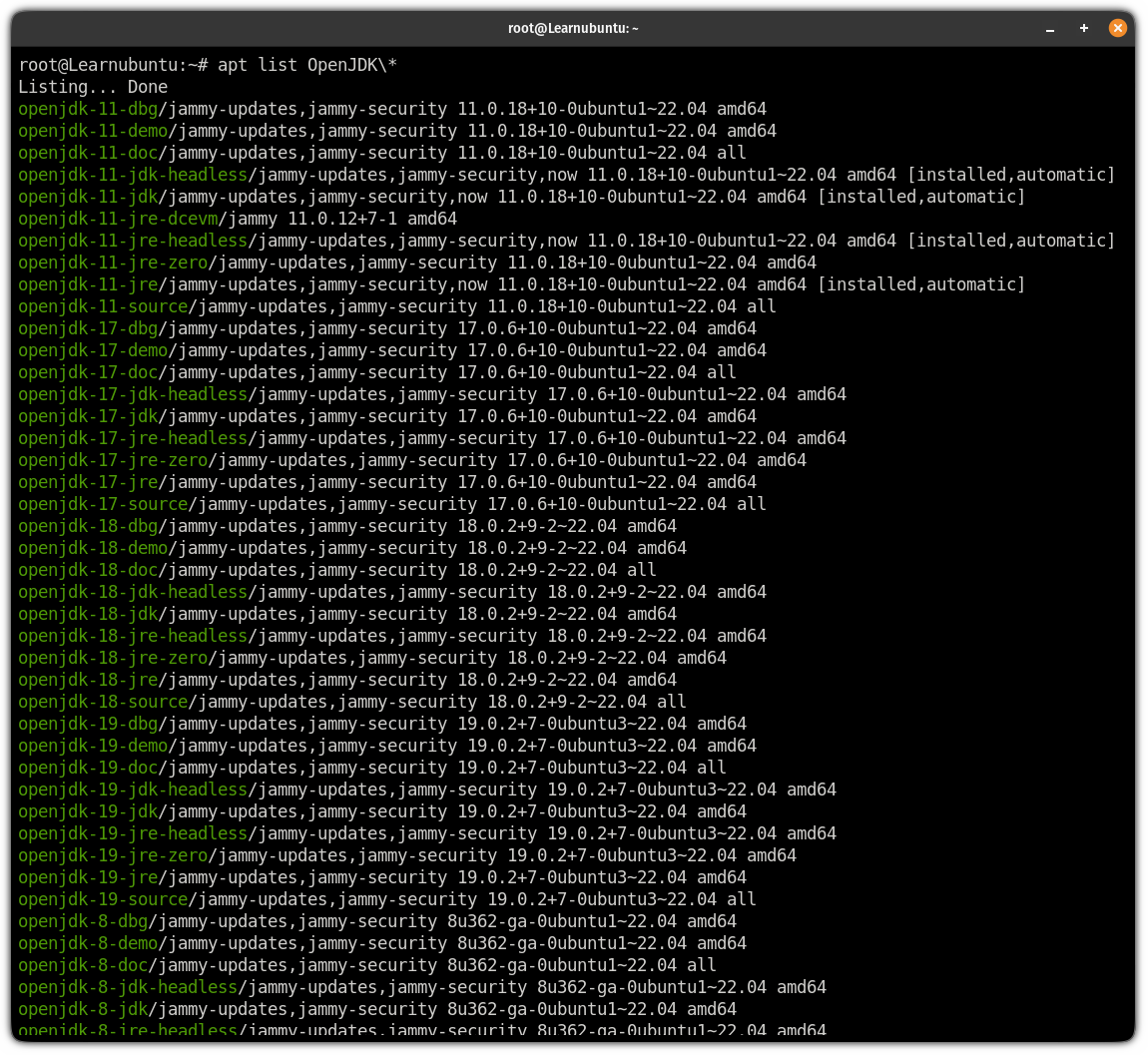1148x1055 pixels.
Task: Select package name openjdk-11-demo
Action: pos(93,131)
